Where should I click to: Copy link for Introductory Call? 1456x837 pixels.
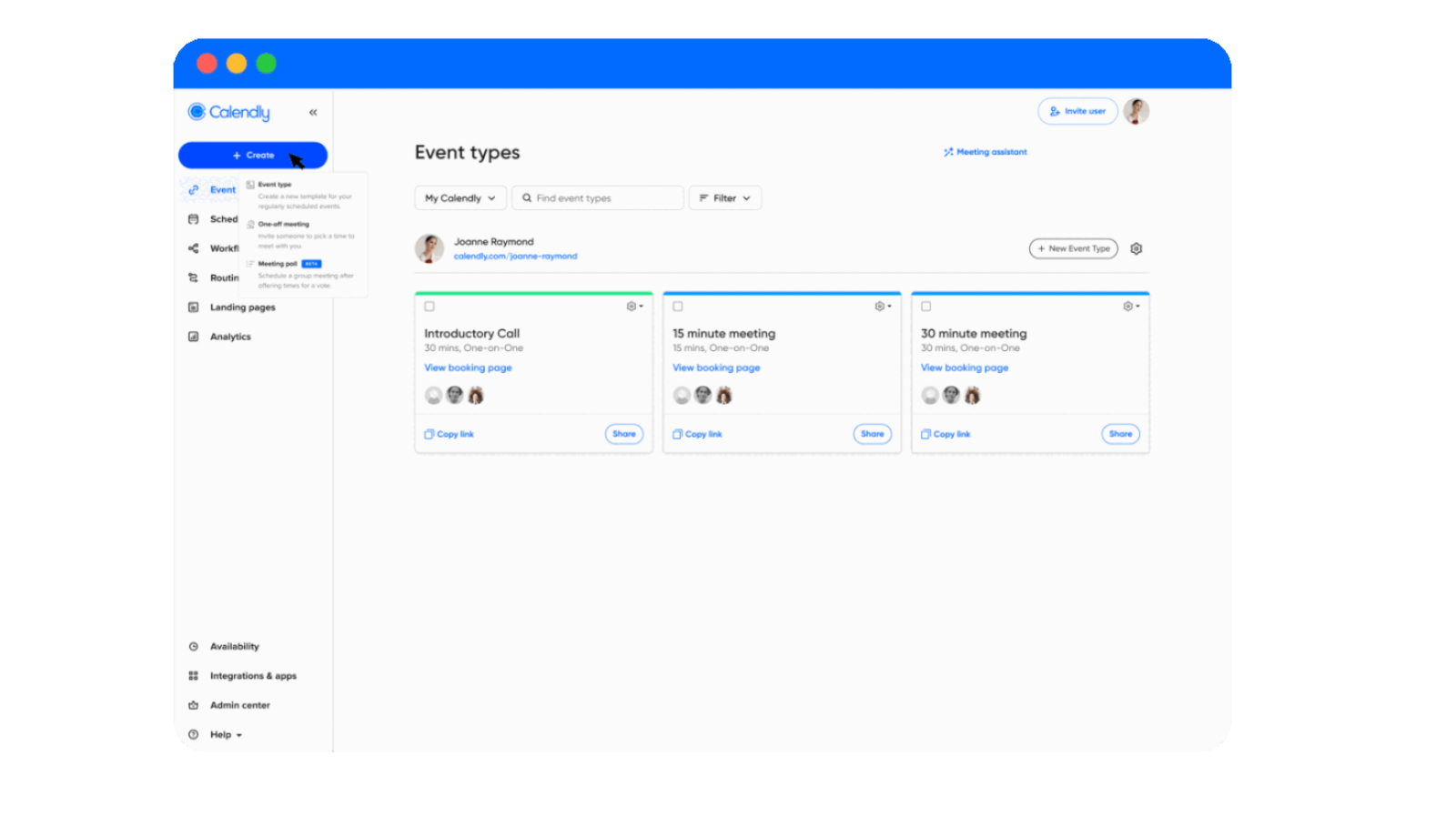450,435
